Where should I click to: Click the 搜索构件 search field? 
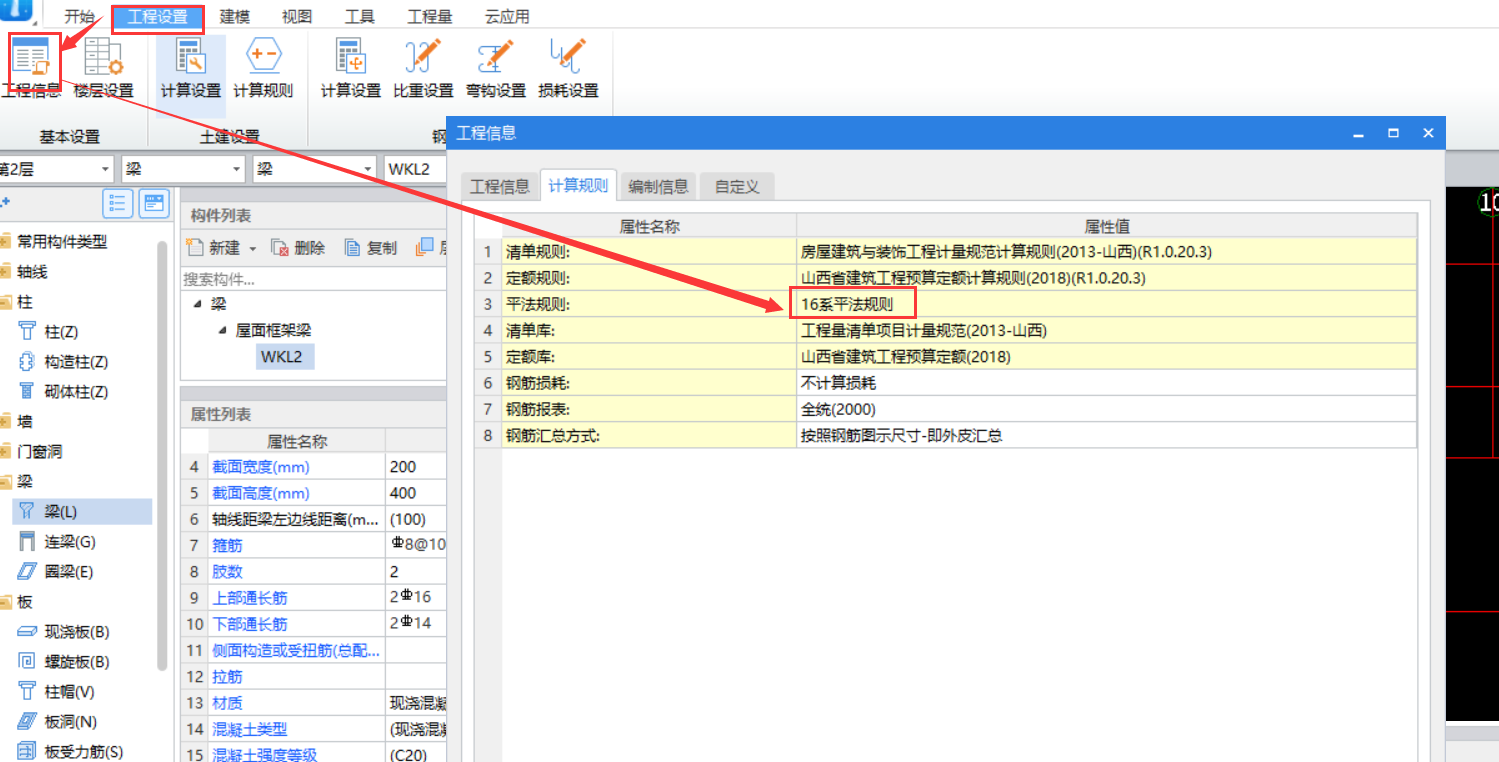click(313, 279)
